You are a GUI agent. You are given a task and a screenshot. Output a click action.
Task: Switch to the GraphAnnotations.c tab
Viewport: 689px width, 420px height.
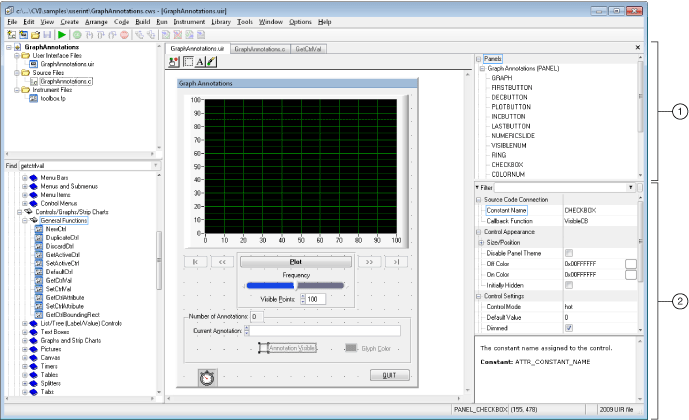pyautogui.click(x=261, y=47)
